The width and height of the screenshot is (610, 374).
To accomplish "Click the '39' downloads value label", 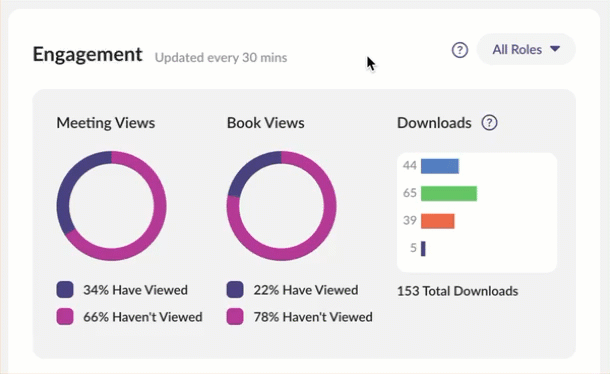I will tap(410, 221).
